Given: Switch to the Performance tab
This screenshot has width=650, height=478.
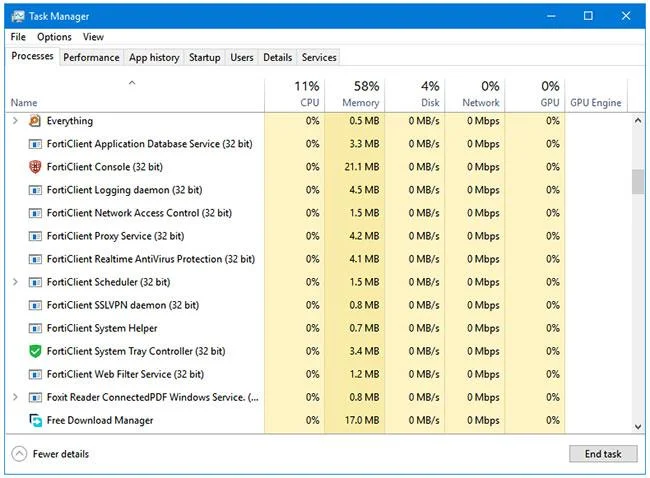Looking at the screenshot, I should (91, 57).
